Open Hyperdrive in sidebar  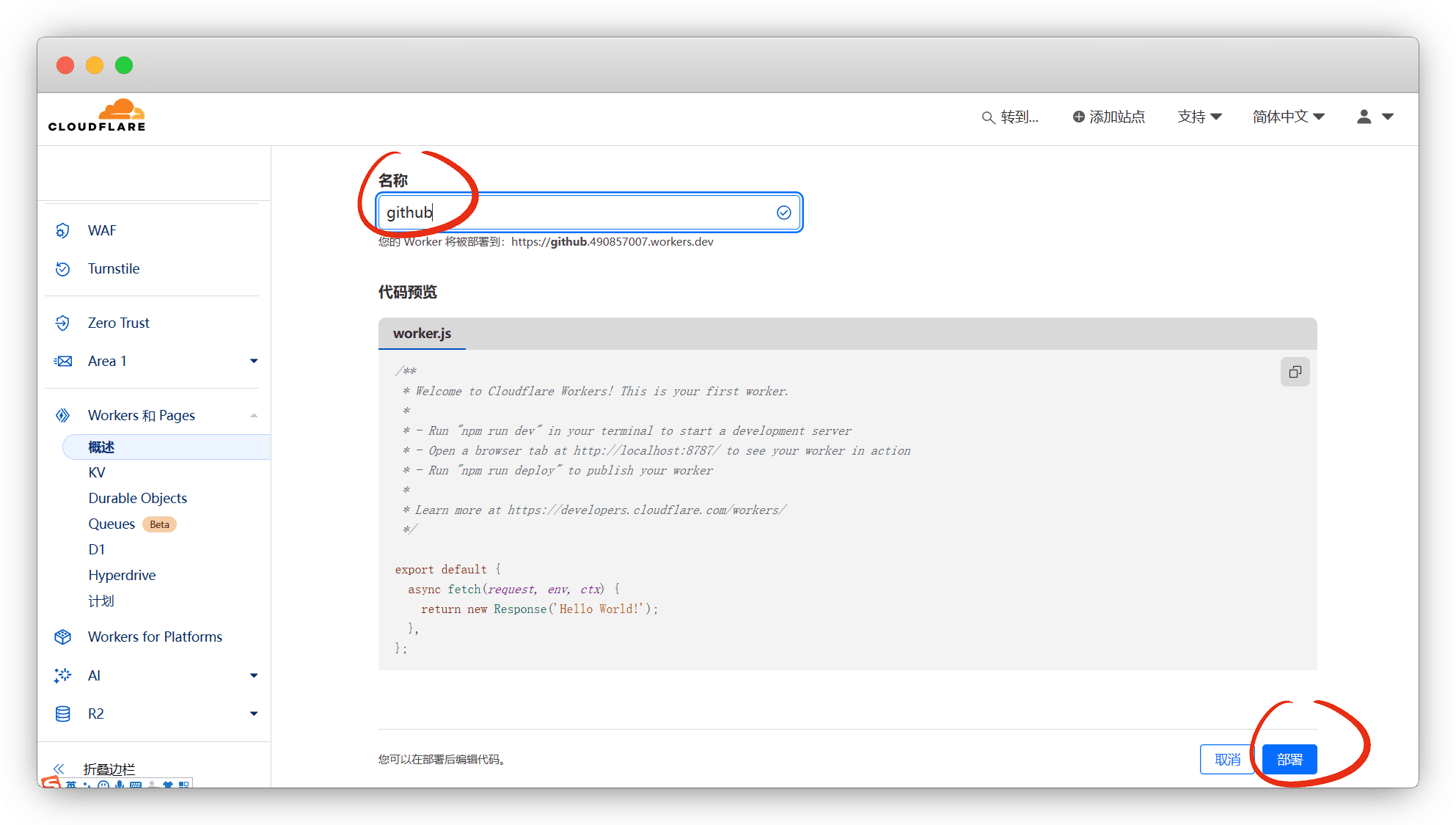point(122,575)
